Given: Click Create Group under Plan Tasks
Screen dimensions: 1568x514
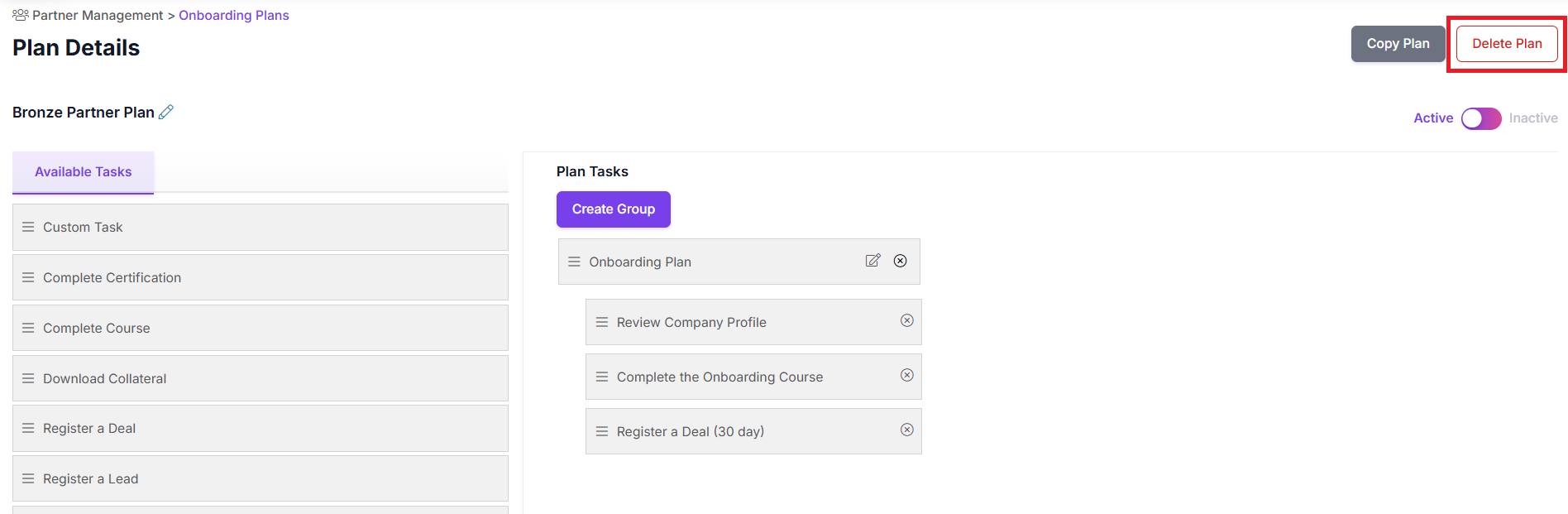Looking at the screenshot, I should [x=613, y=209].
